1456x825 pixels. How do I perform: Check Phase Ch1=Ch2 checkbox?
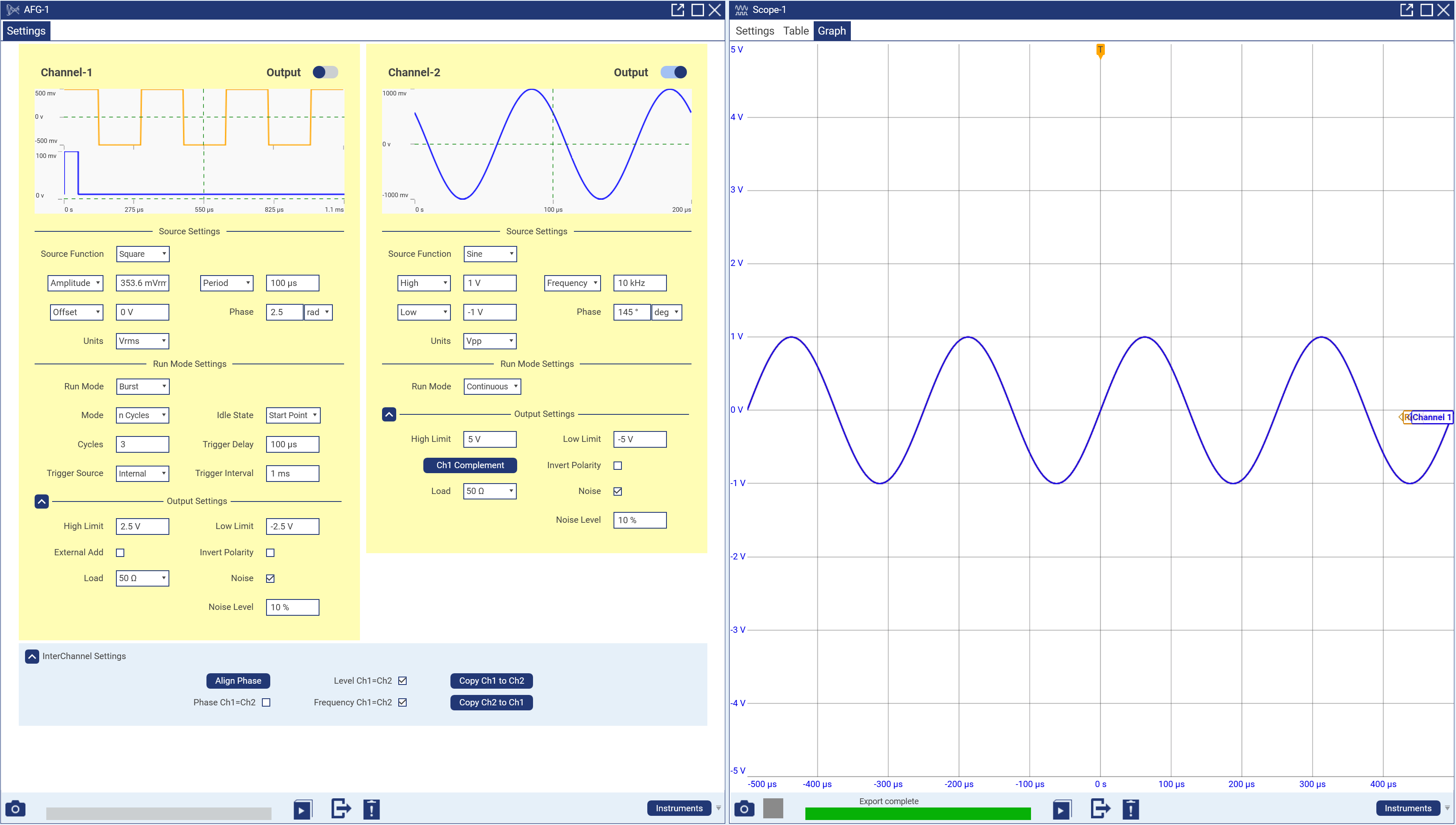(266, 702)
